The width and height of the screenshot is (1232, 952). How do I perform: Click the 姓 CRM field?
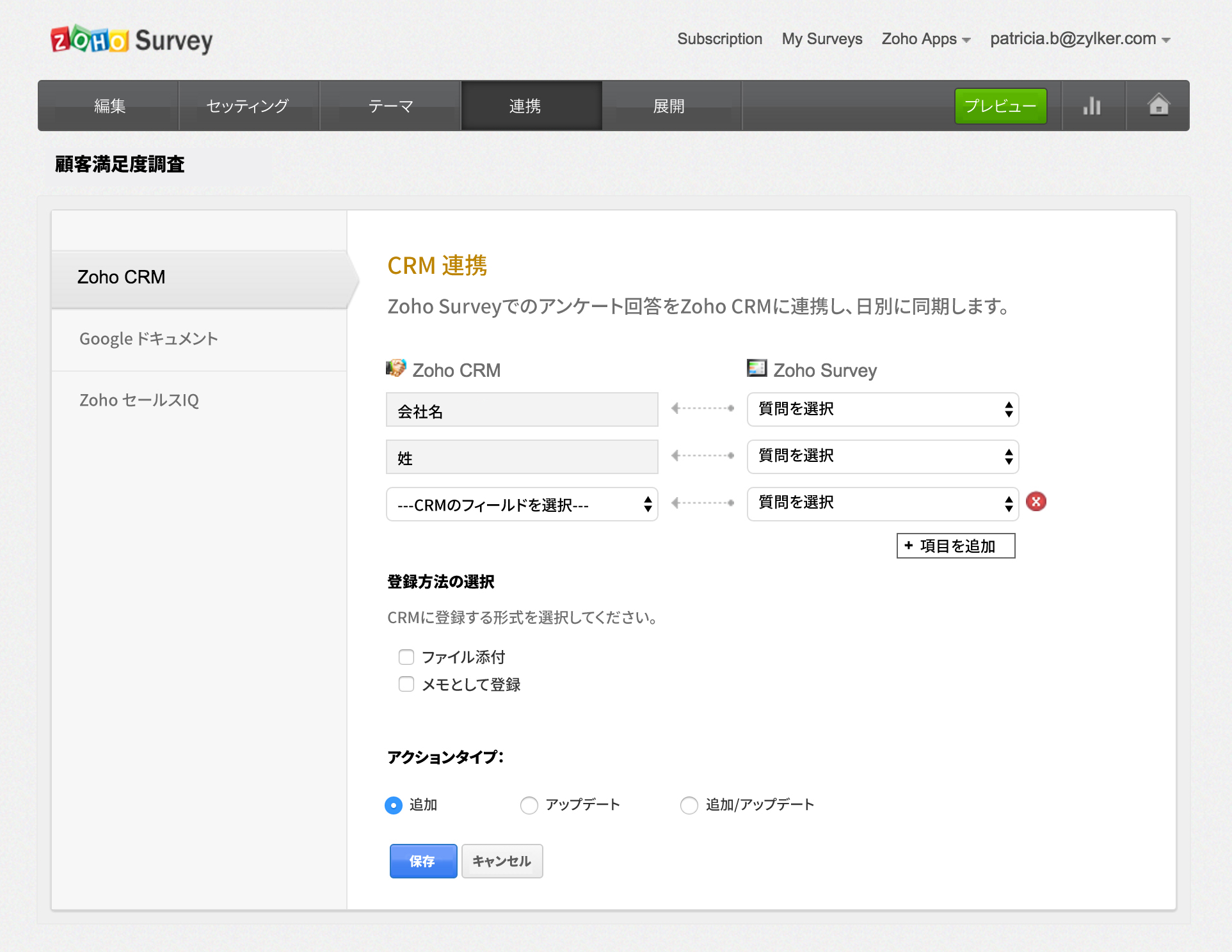click(522, 456)
